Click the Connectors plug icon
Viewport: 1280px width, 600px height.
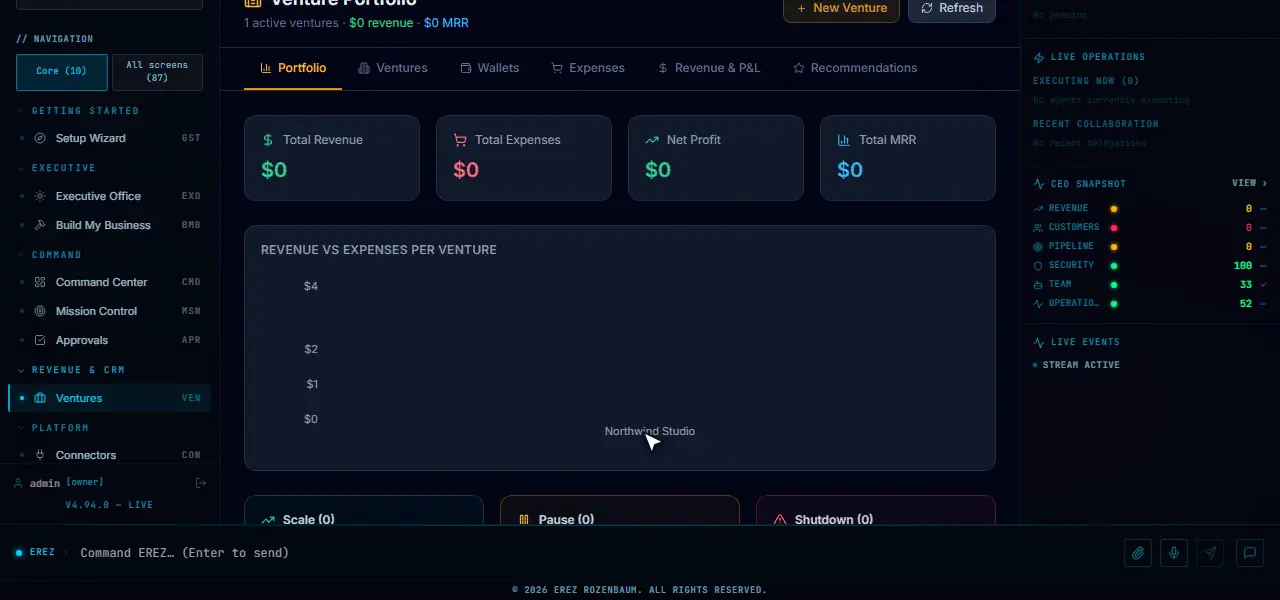[40, 455]
